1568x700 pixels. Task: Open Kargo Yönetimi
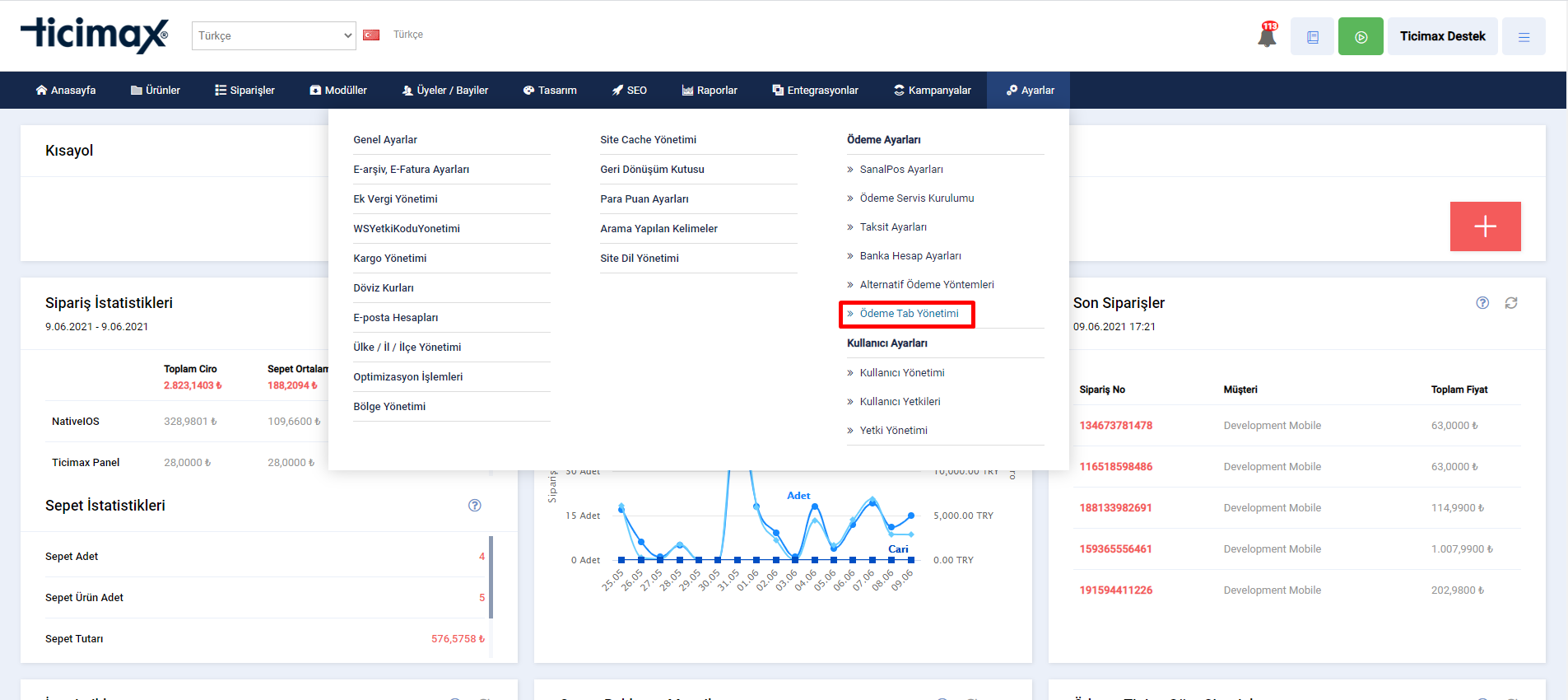click(x=390, y=259)
